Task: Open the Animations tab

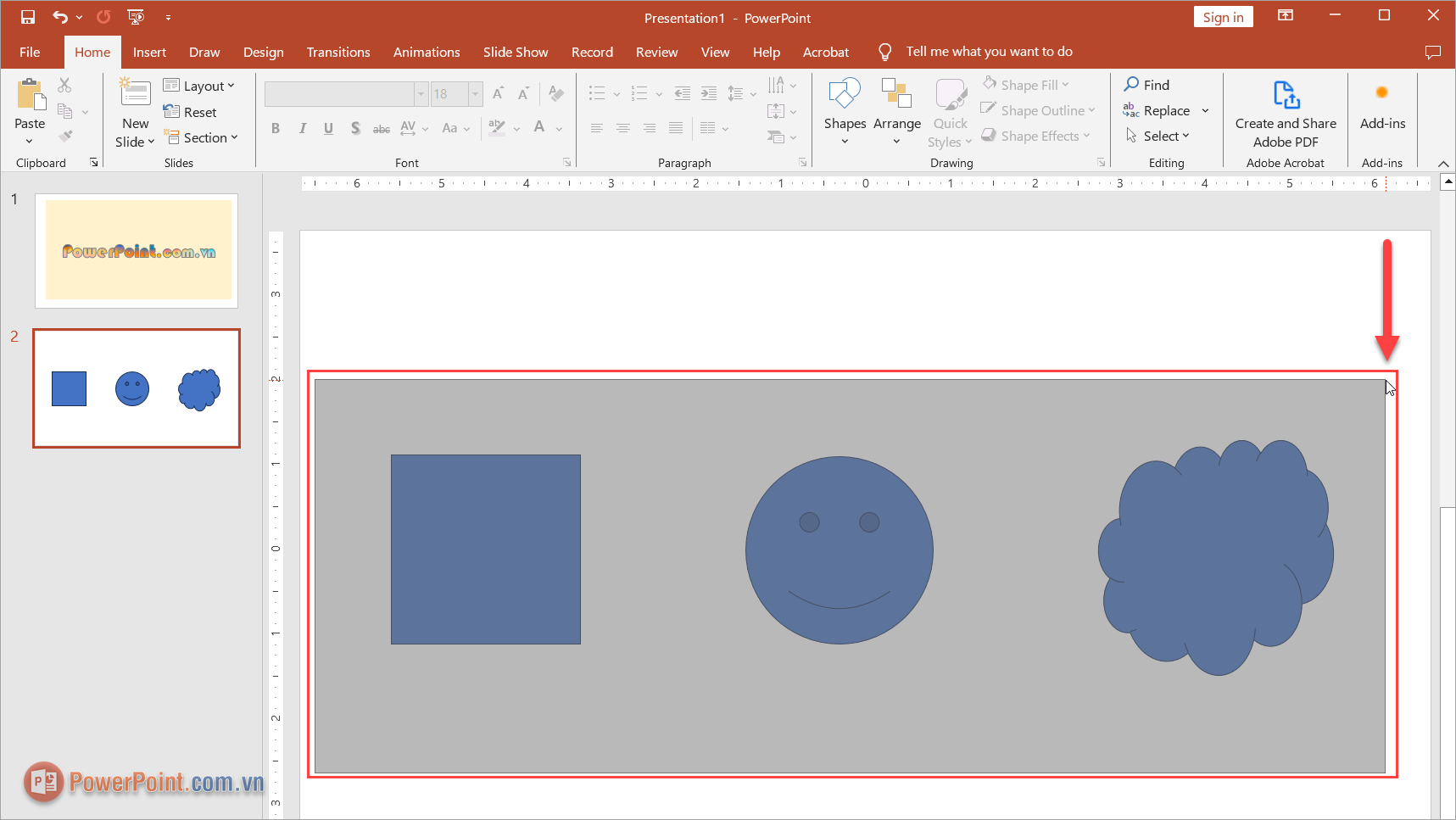Action: (427, 52)
